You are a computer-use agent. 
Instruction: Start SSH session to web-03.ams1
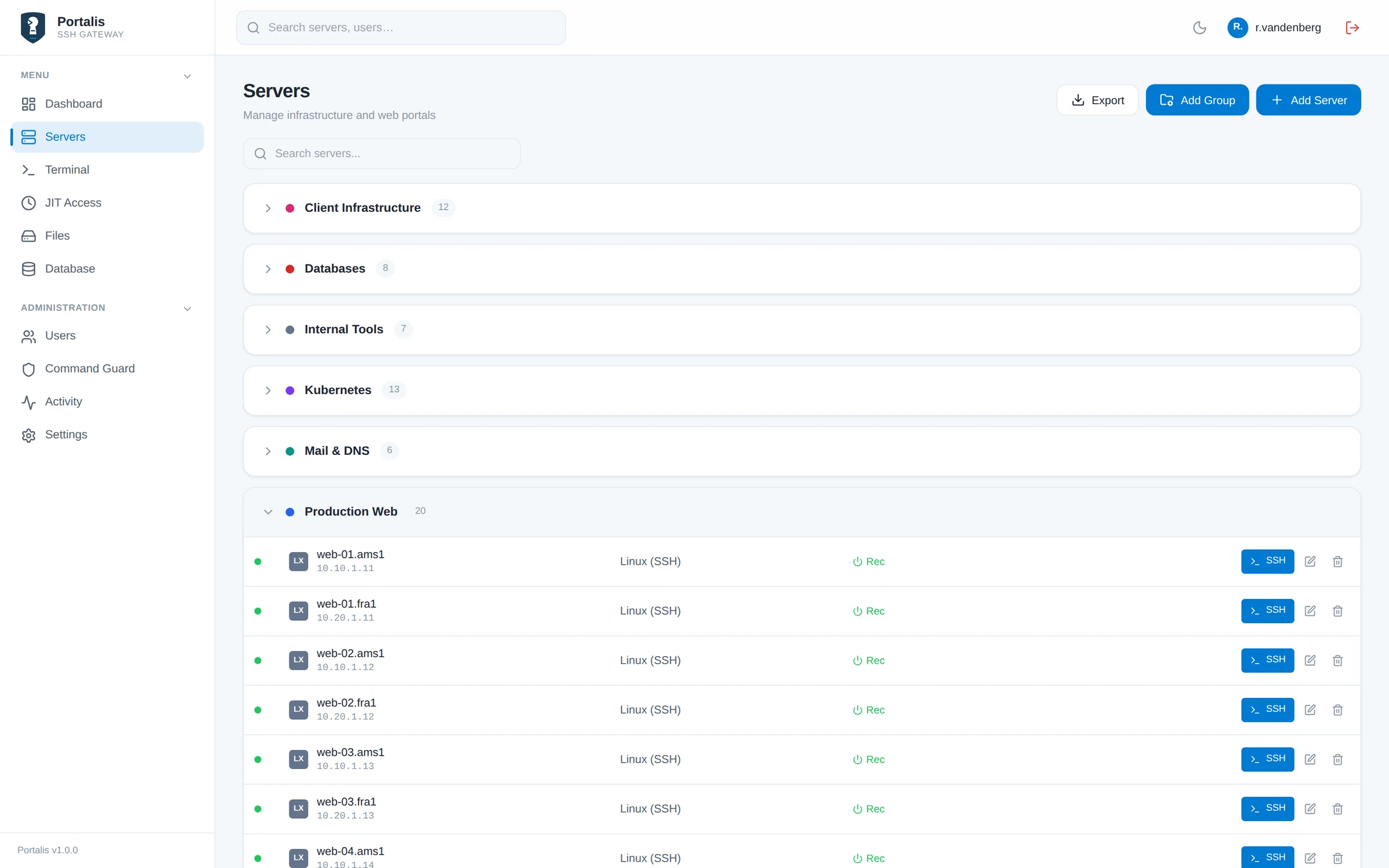point(1267,759)
